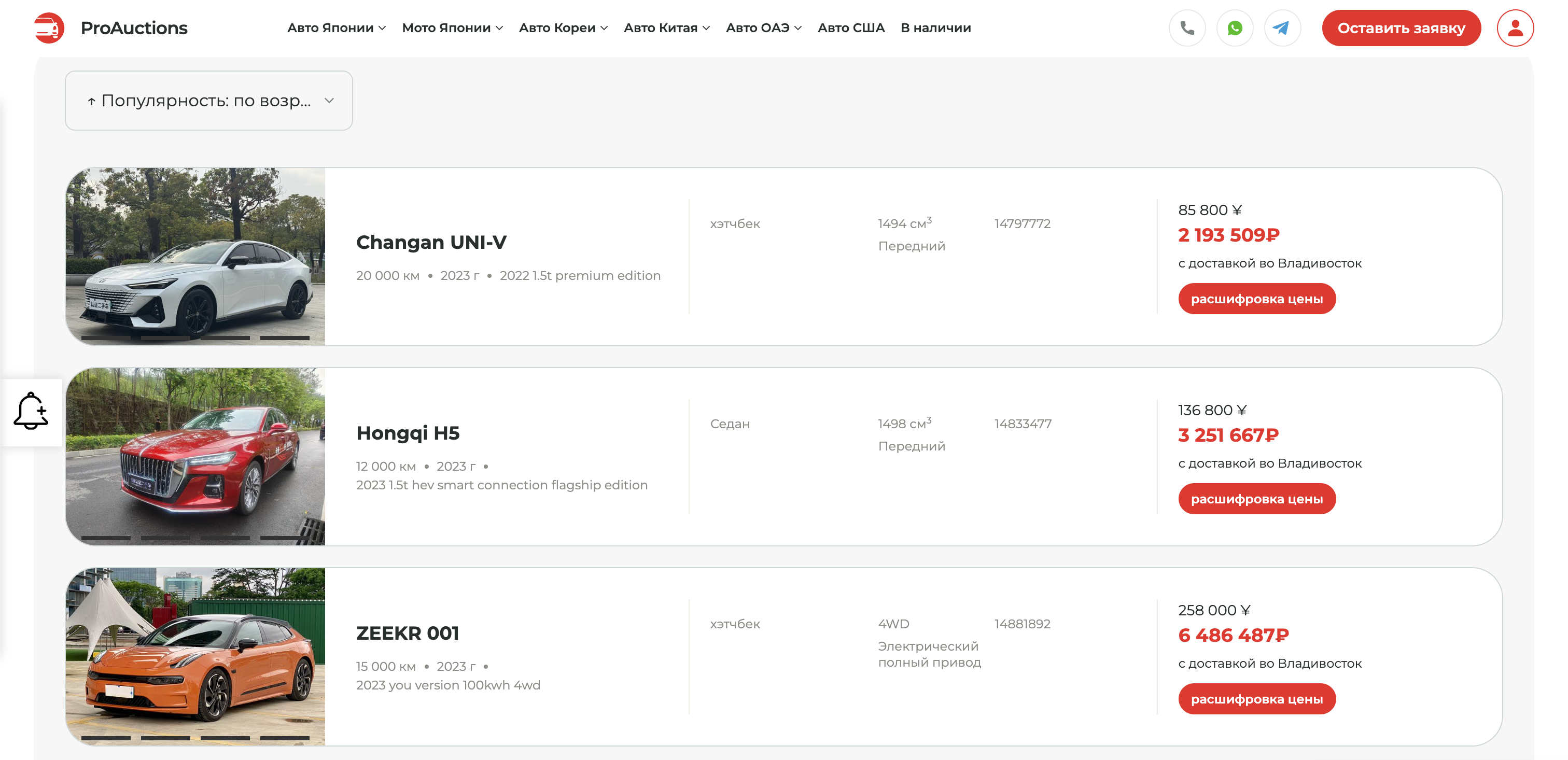Open the В наличии menu item
1568x760 pixels.
pyautogui.click(x=935, y=28)
